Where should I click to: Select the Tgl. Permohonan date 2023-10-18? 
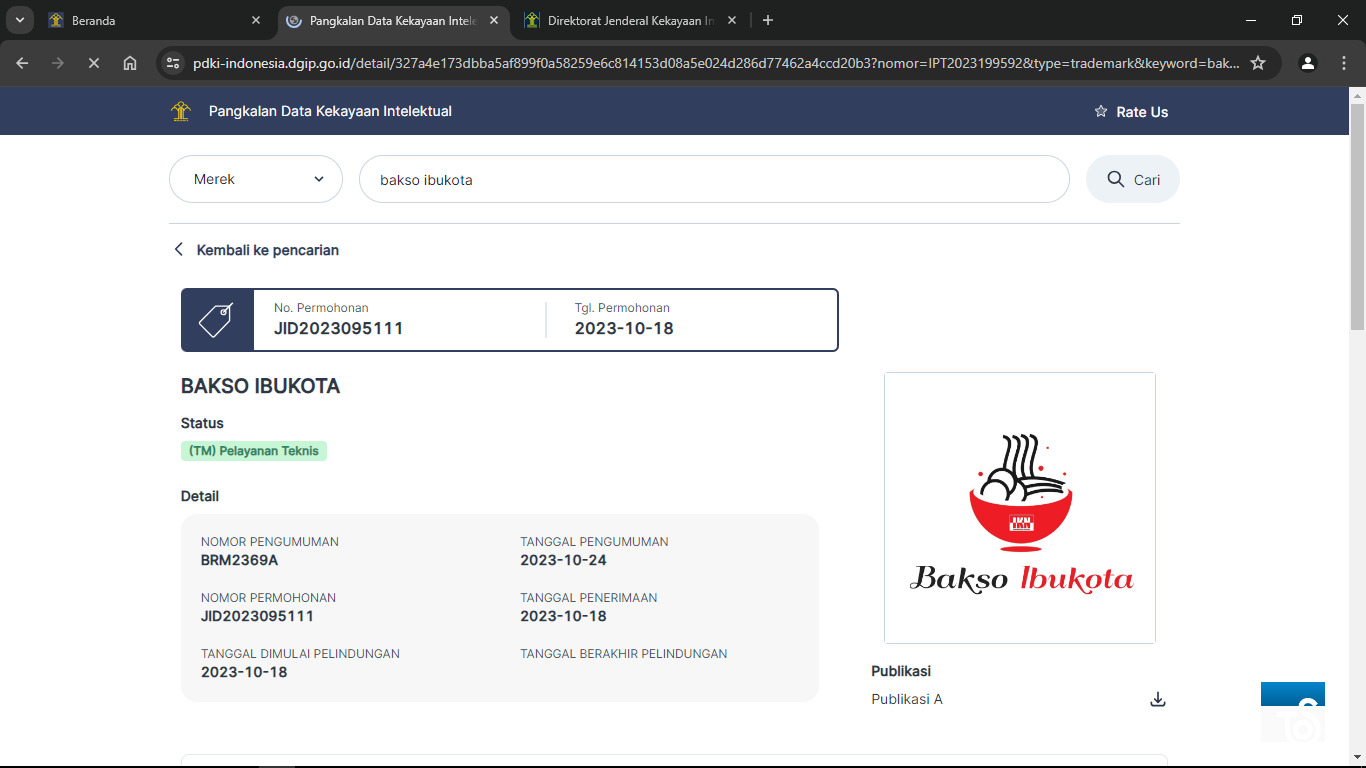[624, 328]
